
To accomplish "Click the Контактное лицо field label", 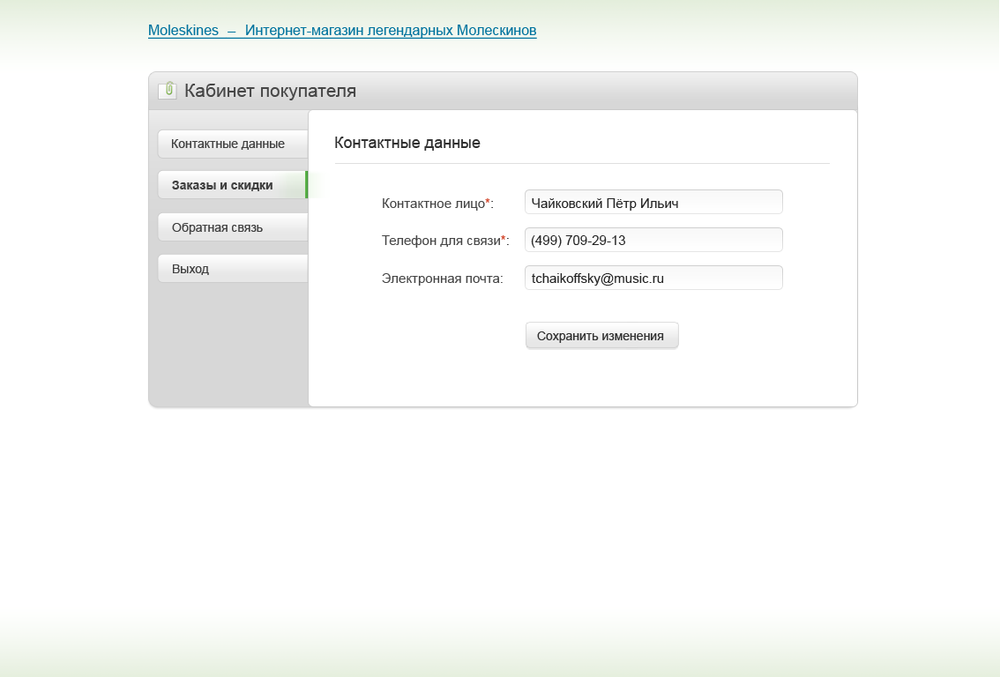I will pos(432,204).
